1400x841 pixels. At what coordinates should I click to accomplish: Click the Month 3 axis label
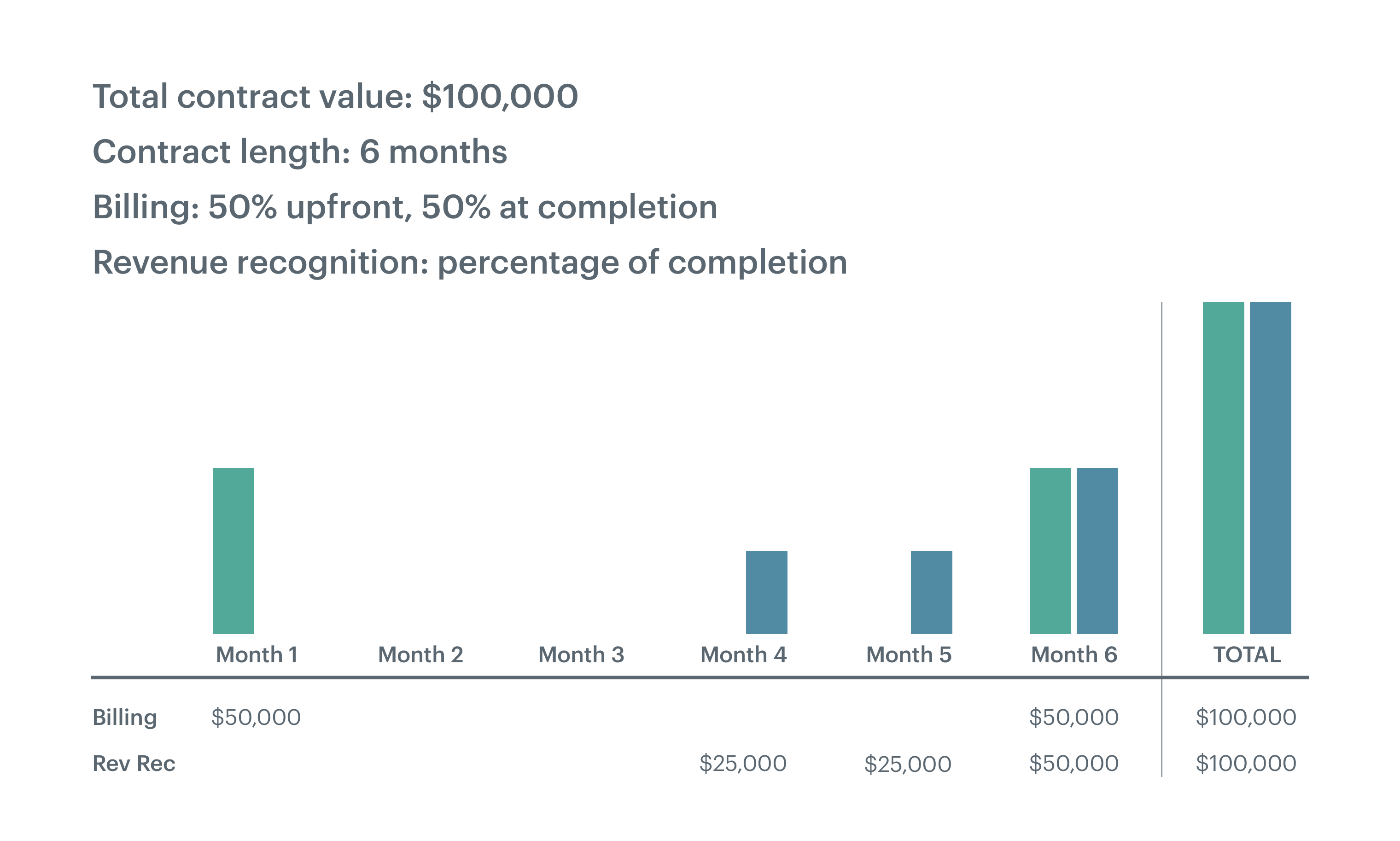pos(581,655)
